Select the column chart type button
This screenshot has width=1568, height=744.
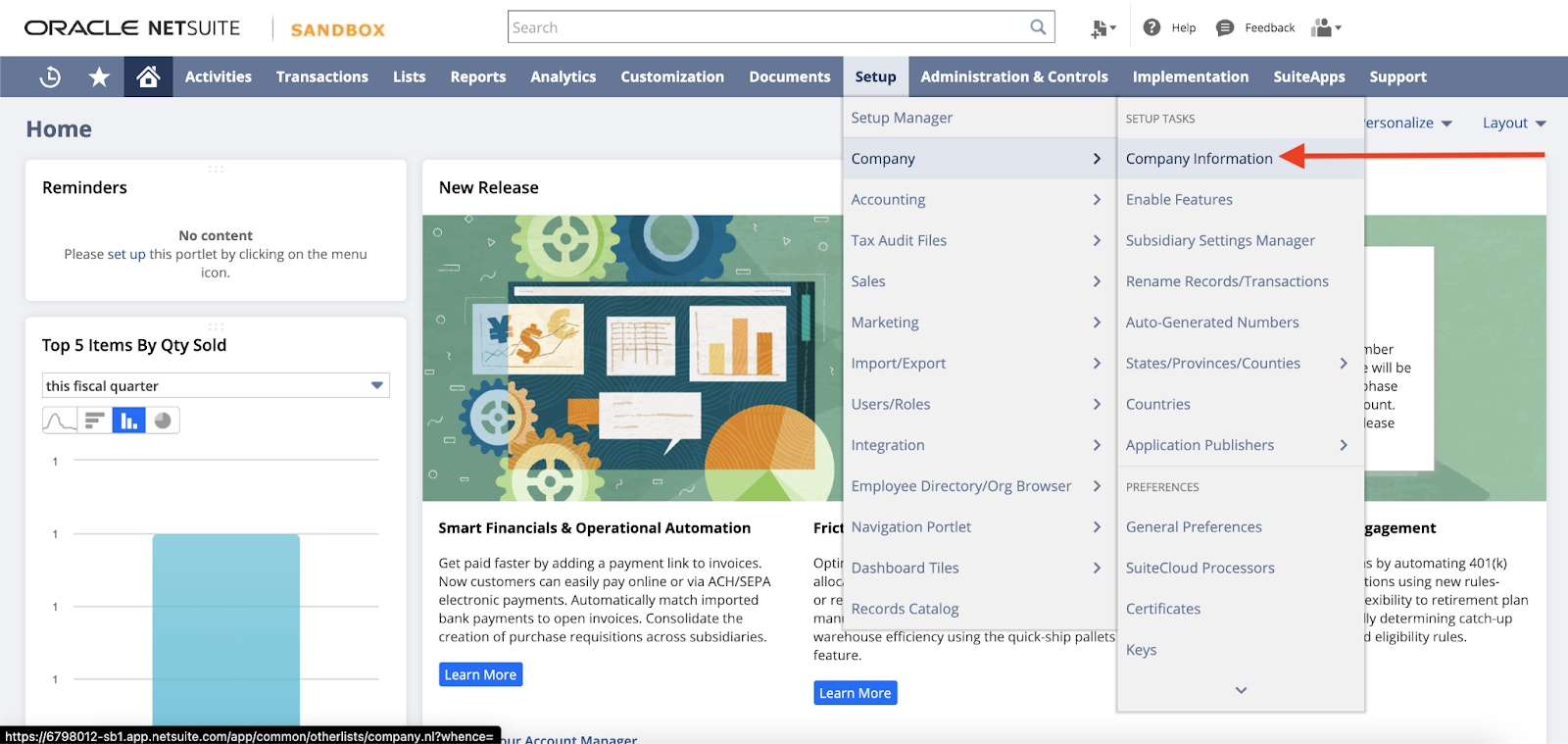click(128, 421)
